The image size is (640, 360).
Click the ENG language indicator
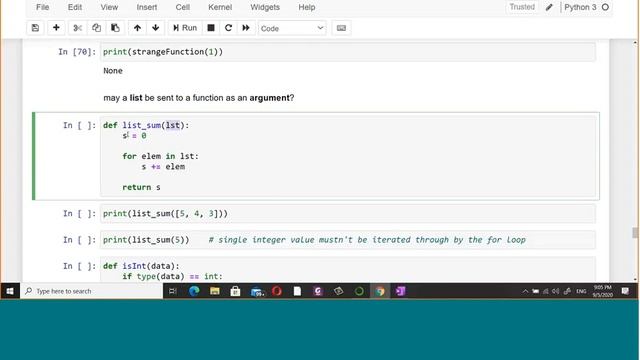click(x=581, y=291)
